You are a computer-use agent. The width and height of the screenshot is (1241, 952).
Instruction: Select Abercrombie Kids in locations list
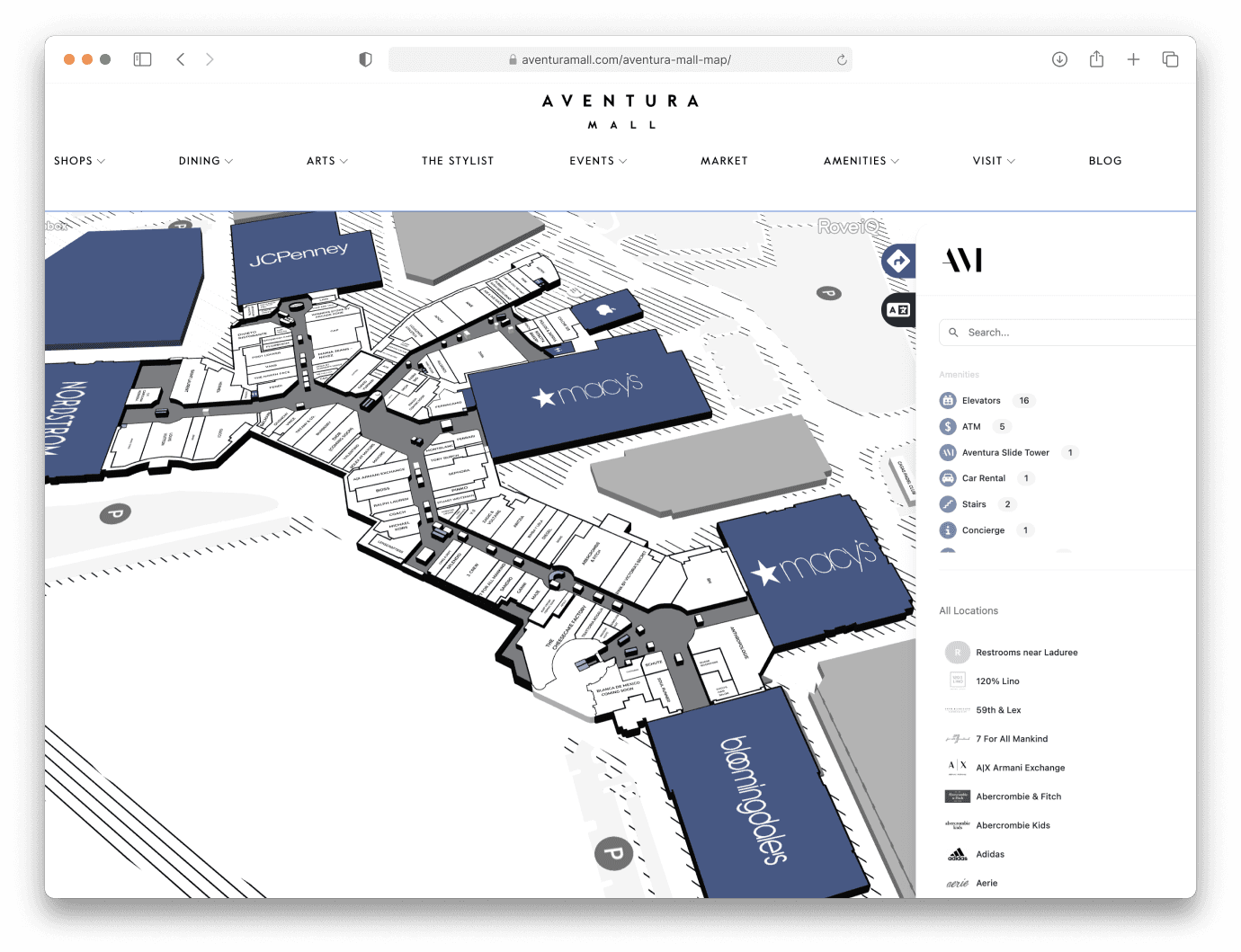1013,825
